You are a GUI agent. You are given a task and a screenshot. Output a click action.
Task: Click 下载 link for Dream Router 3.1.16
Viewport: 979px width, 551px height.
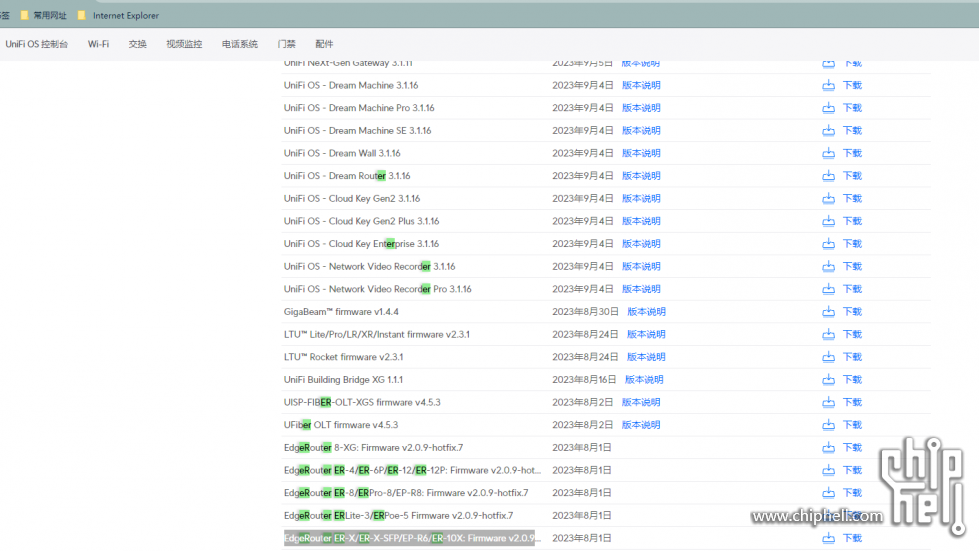coord(852,175)
